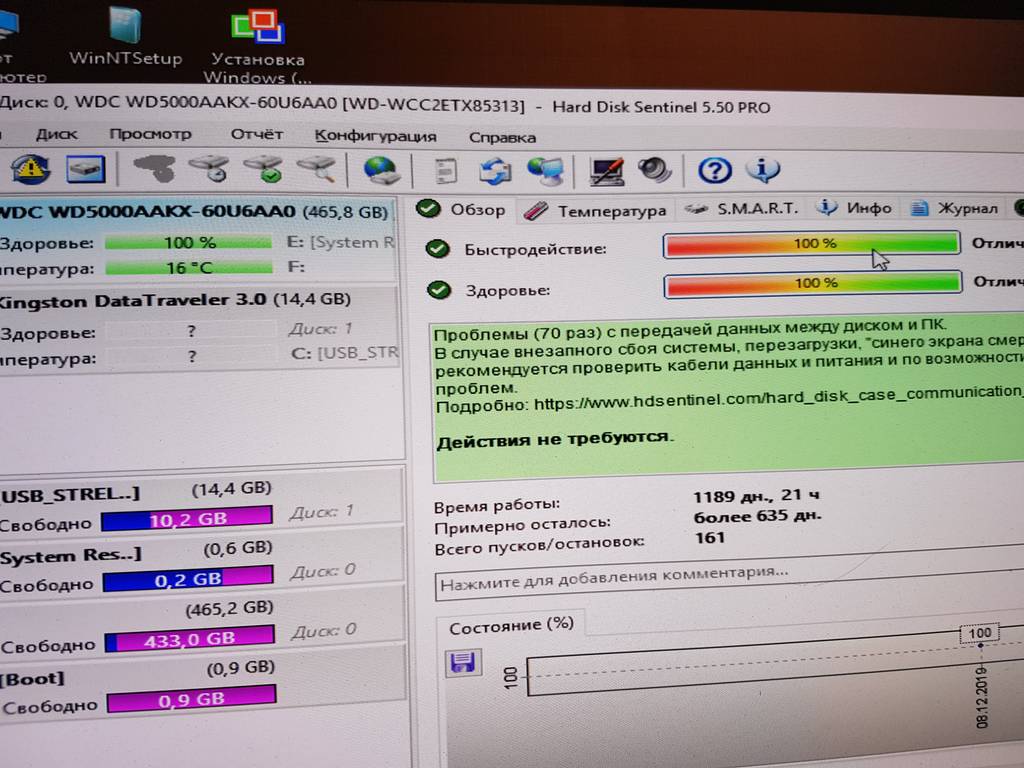Image resolution: width=1024 pixels, height=768 pixels.
Task: Switch to the Обзор tab
Action: pyautogui.click(x=462, y=210)
